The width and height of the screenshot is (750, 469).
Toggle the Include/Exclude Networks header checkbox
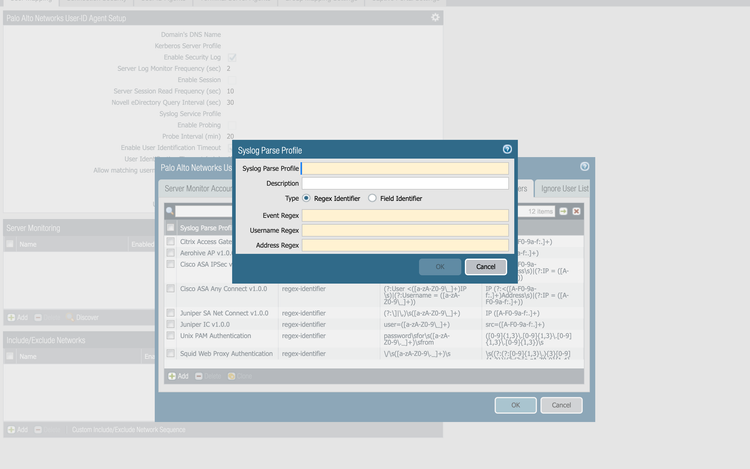[x=10, y=356]
